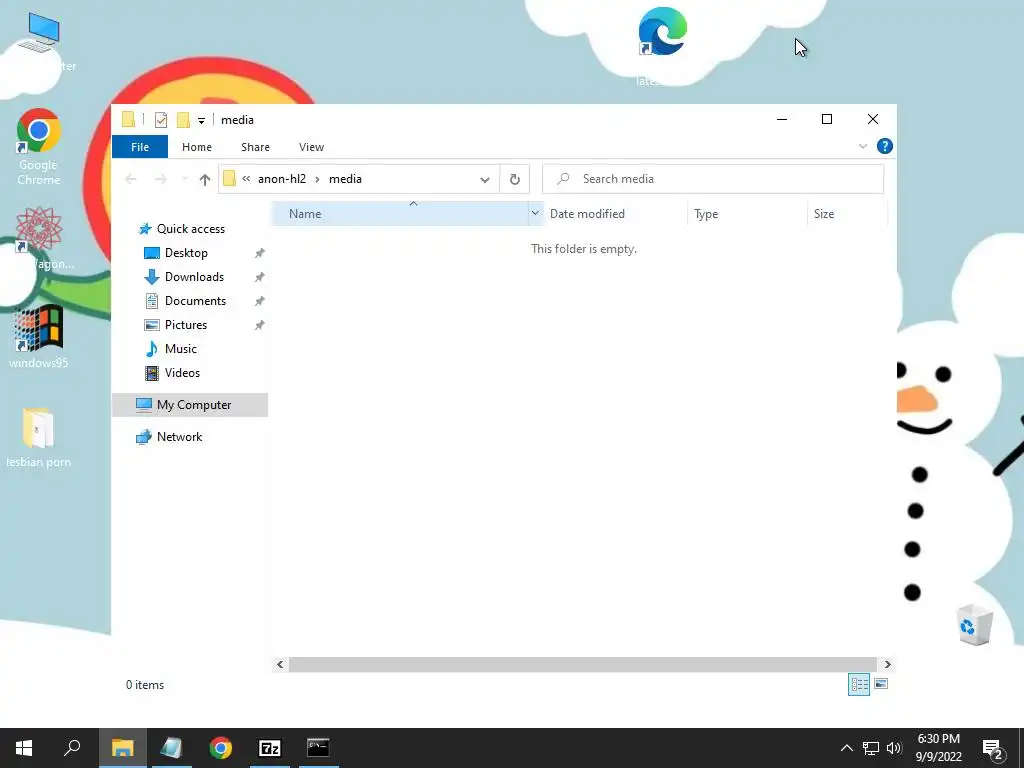Click the New folder quick access icon

(184, 120)
